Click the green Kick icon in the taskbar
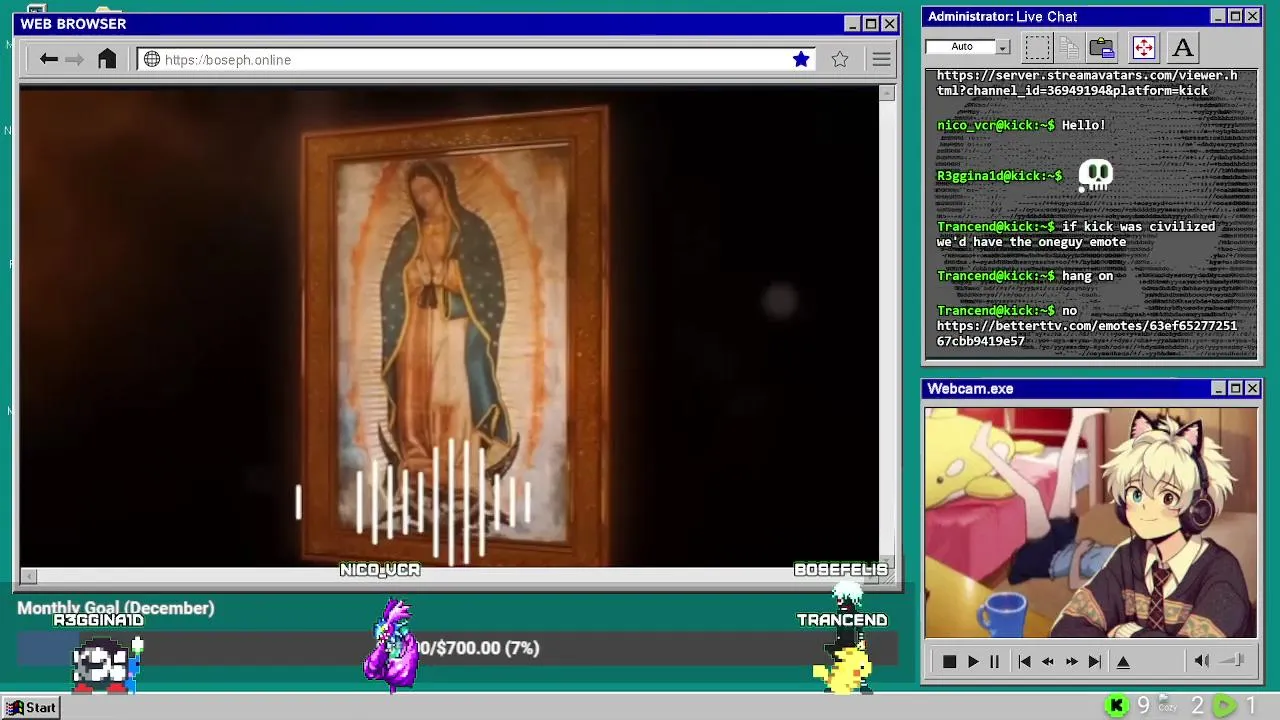The width and height of the screenshot is (1280, 720). pyautogui.click(x=1117, y=706)
